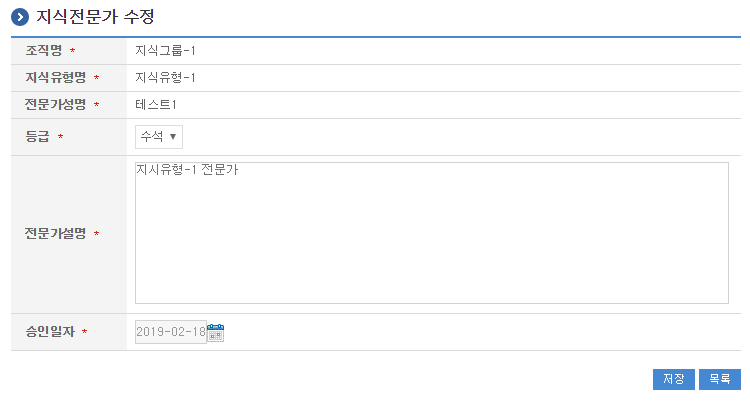Select the 테스트1 expert name value
This screenshot has width=750, height=403.
(156, 104)
